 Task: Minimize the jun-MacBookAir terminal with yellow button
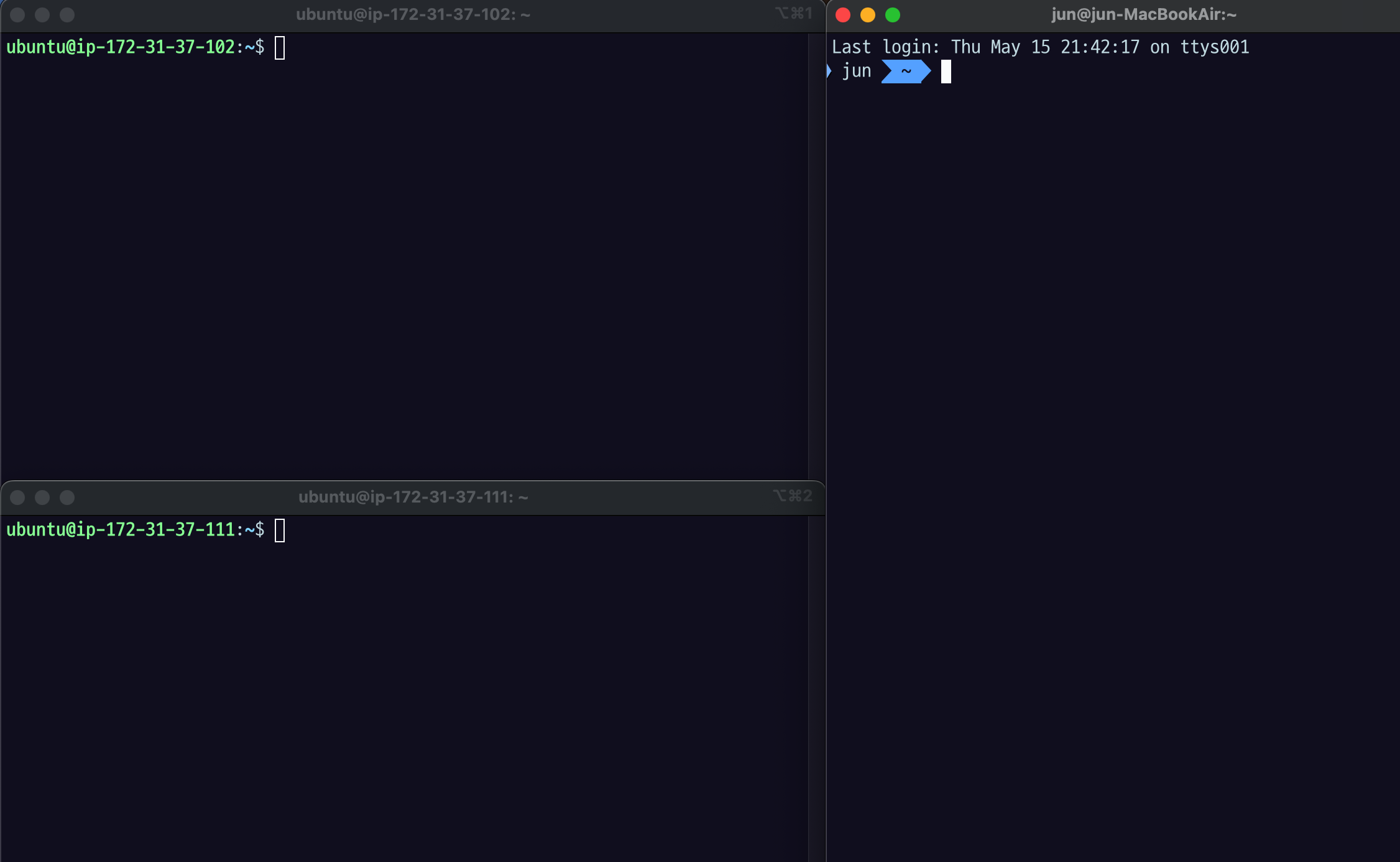pyautogui.click(x=868, y=15)
